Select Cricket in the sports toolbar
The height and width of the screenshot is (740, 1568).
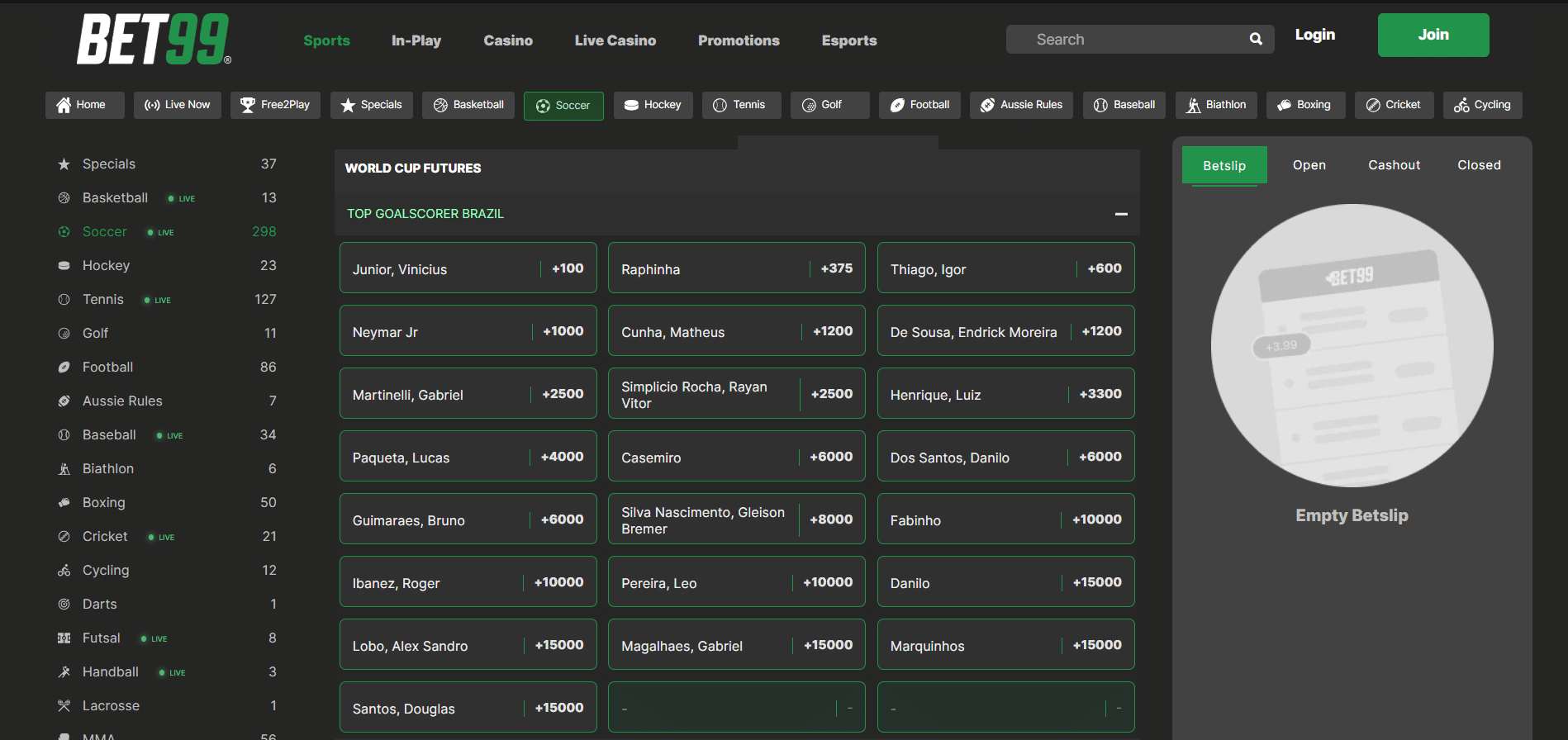coord(1395,105)
